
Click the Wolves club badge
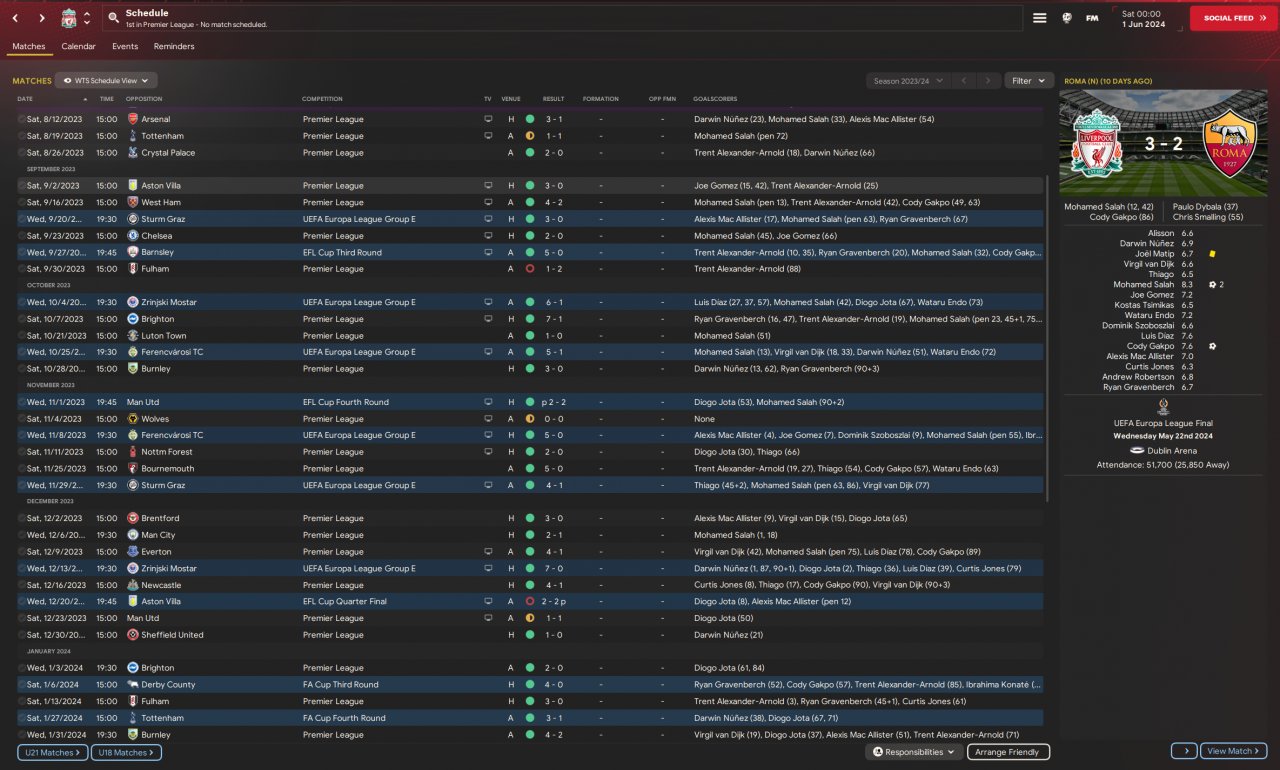pos(133,419)
